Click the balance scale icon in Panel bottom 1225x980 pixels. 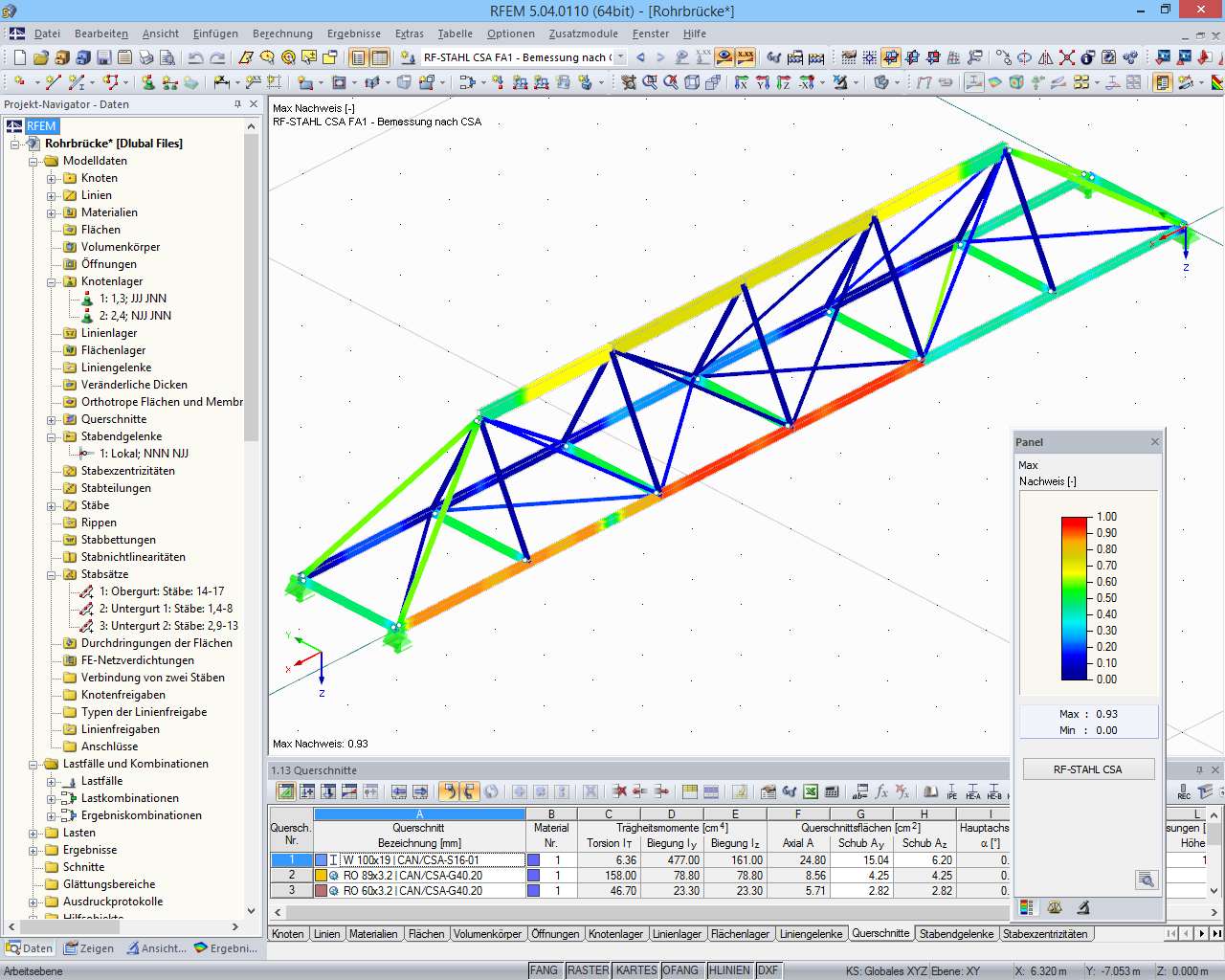pos(1055,907)
